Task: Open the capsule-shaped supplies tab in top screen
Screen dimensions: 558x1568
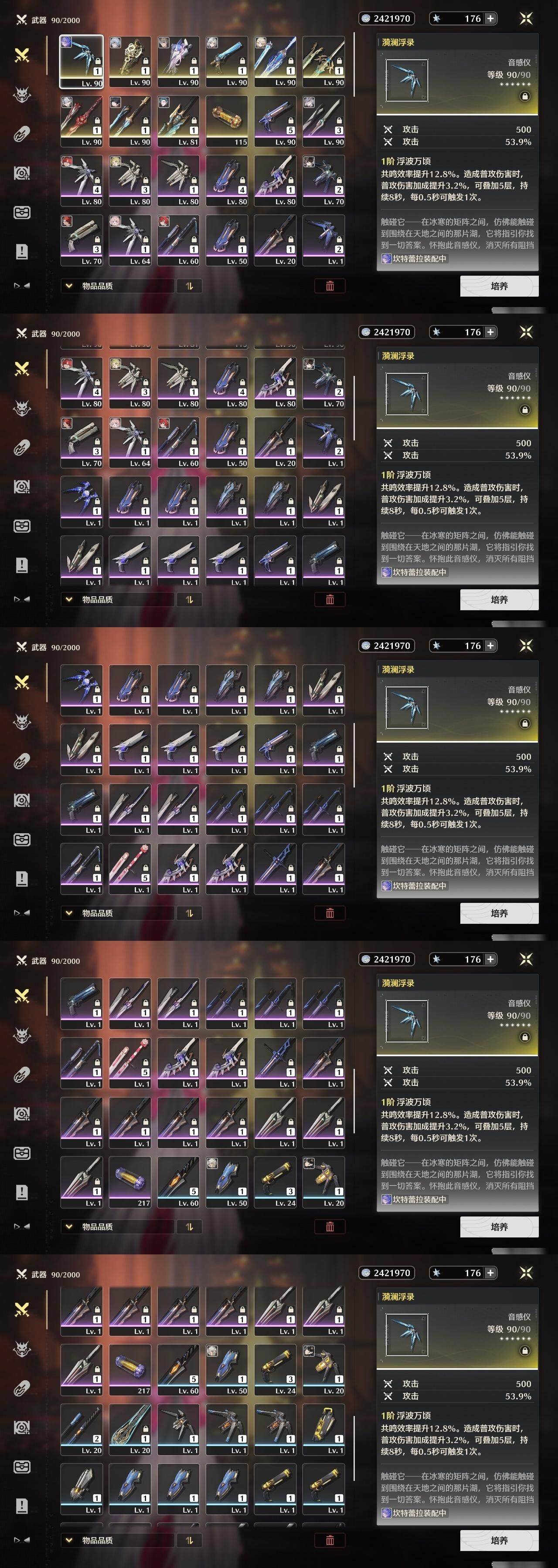Action: click(x=22, y=134)
